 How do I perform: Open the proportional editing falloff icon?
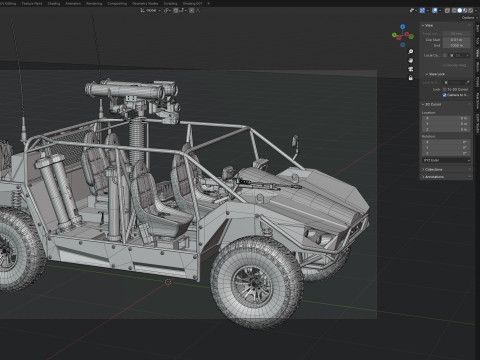point(198,11)
